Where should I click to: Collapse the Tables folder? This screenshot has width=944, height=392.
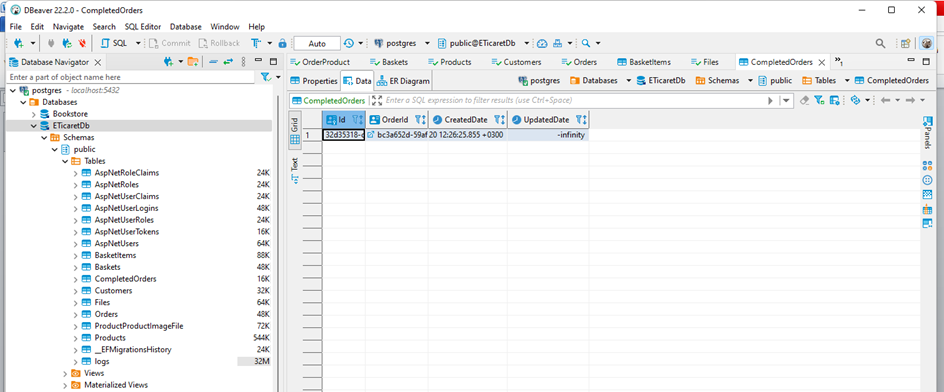tap(64, 161)
